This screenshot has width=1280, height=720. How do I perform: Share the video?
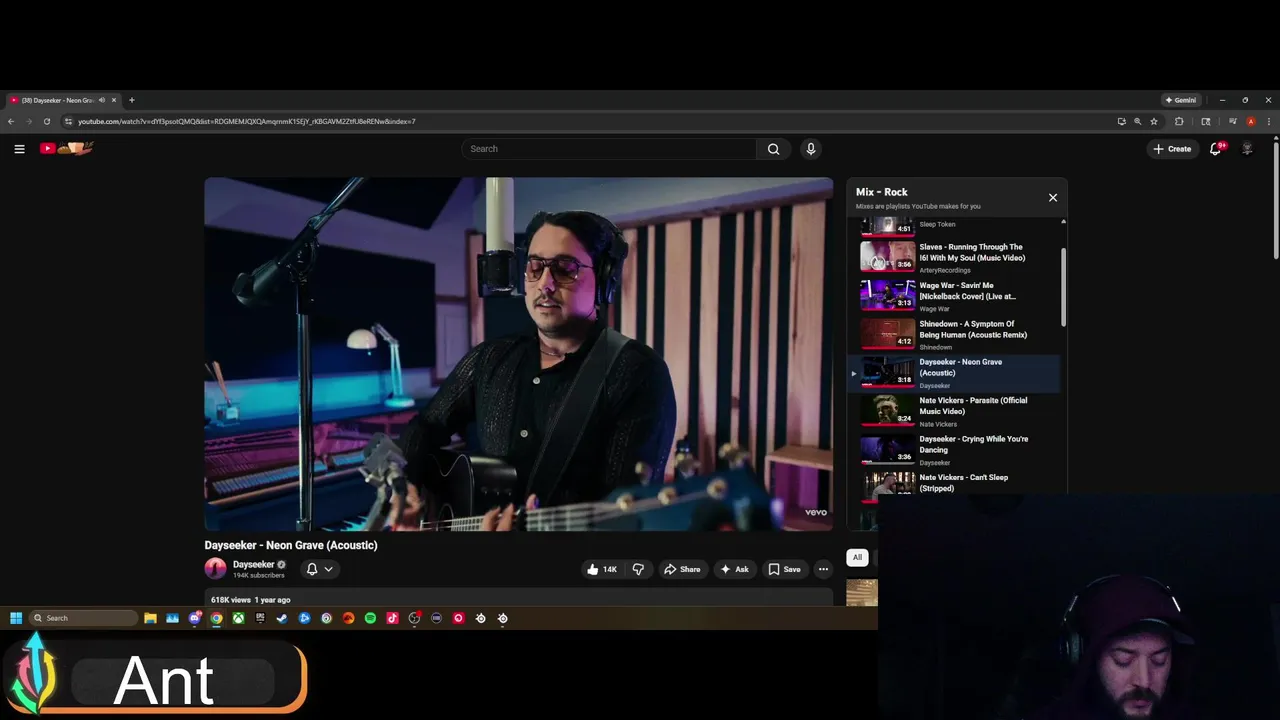[x=682, y=569]
